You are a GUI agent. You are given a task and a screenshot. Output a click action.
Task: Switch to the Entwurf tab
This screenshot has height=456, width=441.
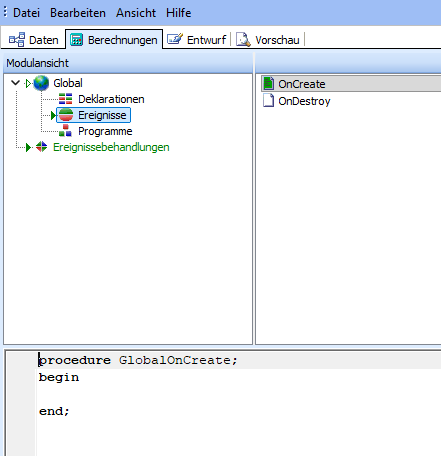(x=197, y=40)
